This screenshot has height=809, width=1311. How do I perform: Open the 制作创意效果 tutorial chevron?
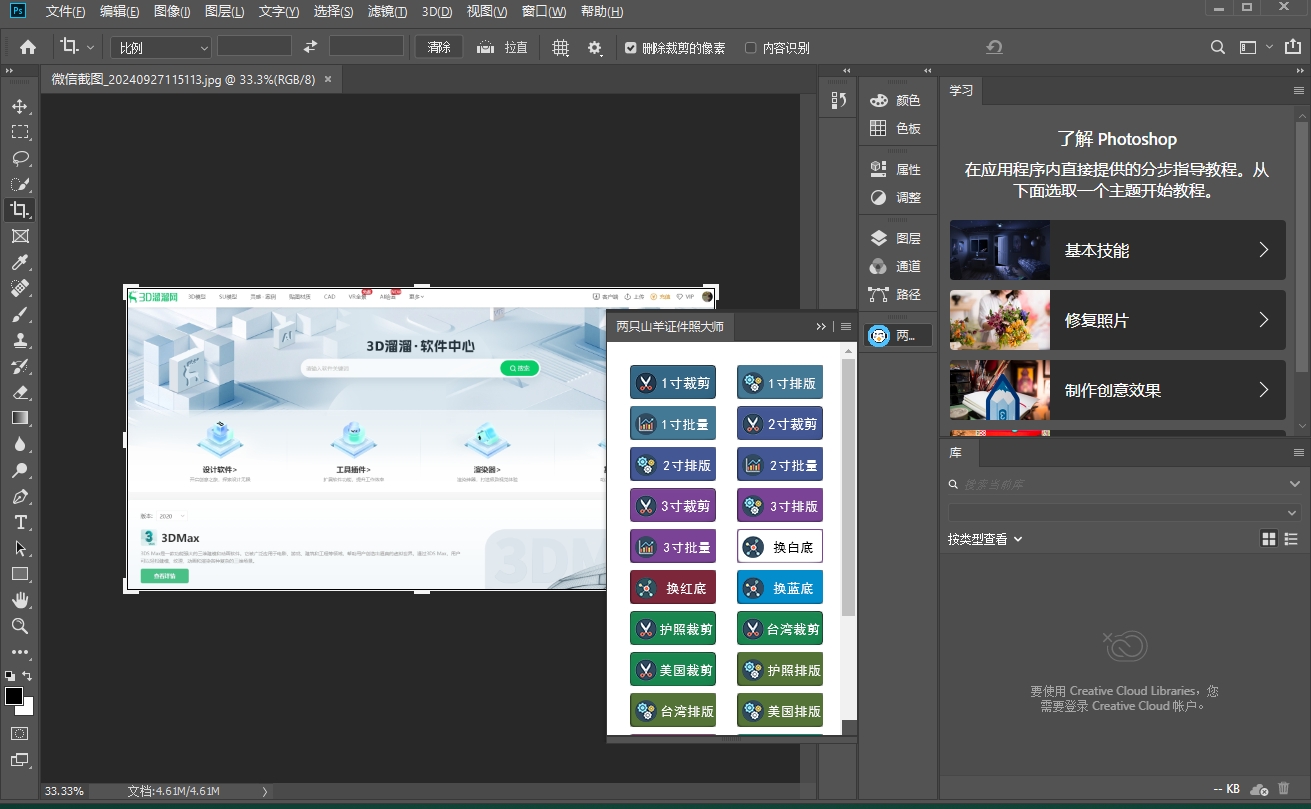[x=1264, y=390]
